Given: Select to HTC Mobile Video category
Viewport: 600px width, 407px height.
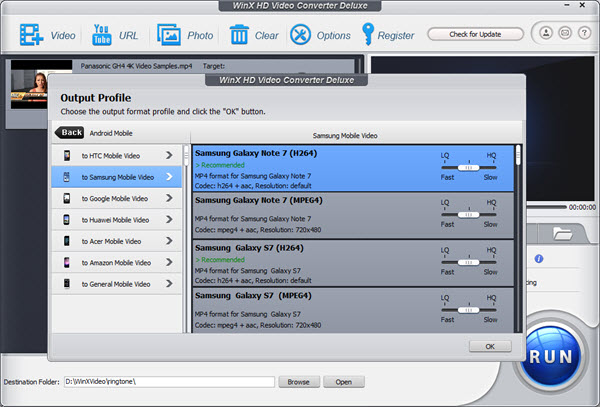Looking at the screenshot, I should [x=117, y=155].
